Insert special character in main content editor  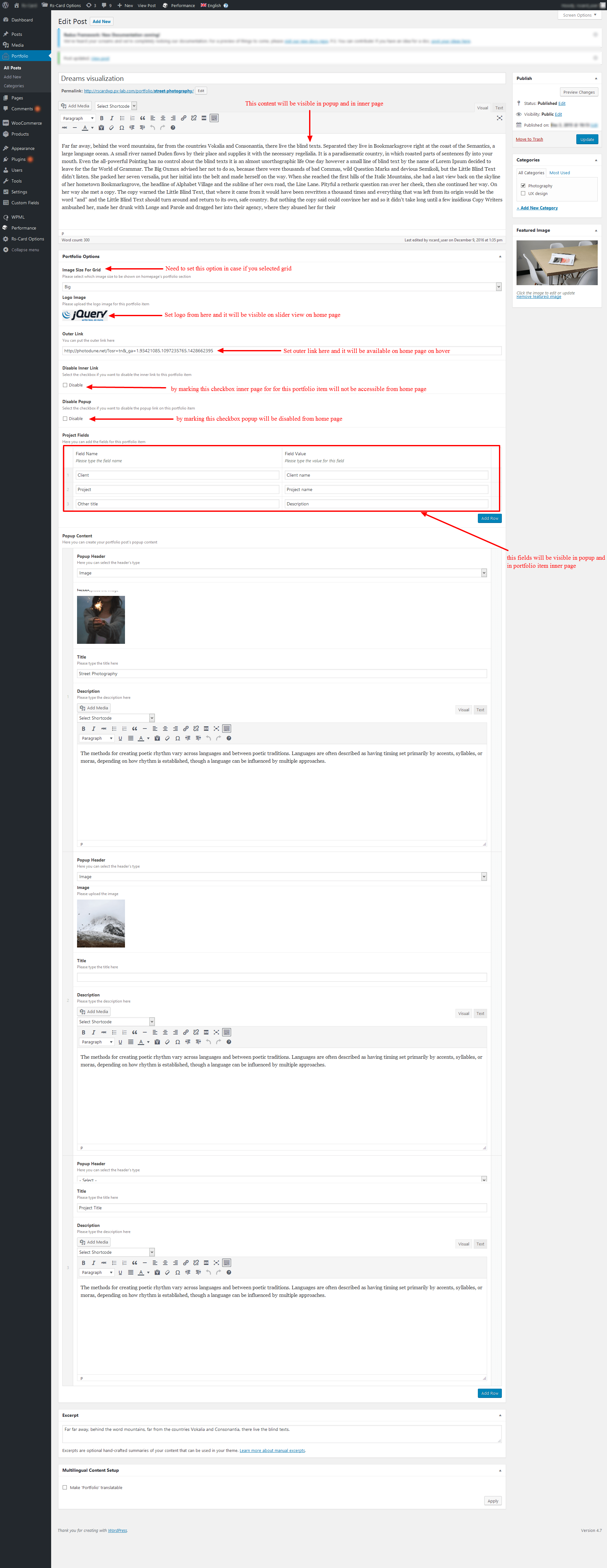122,128
